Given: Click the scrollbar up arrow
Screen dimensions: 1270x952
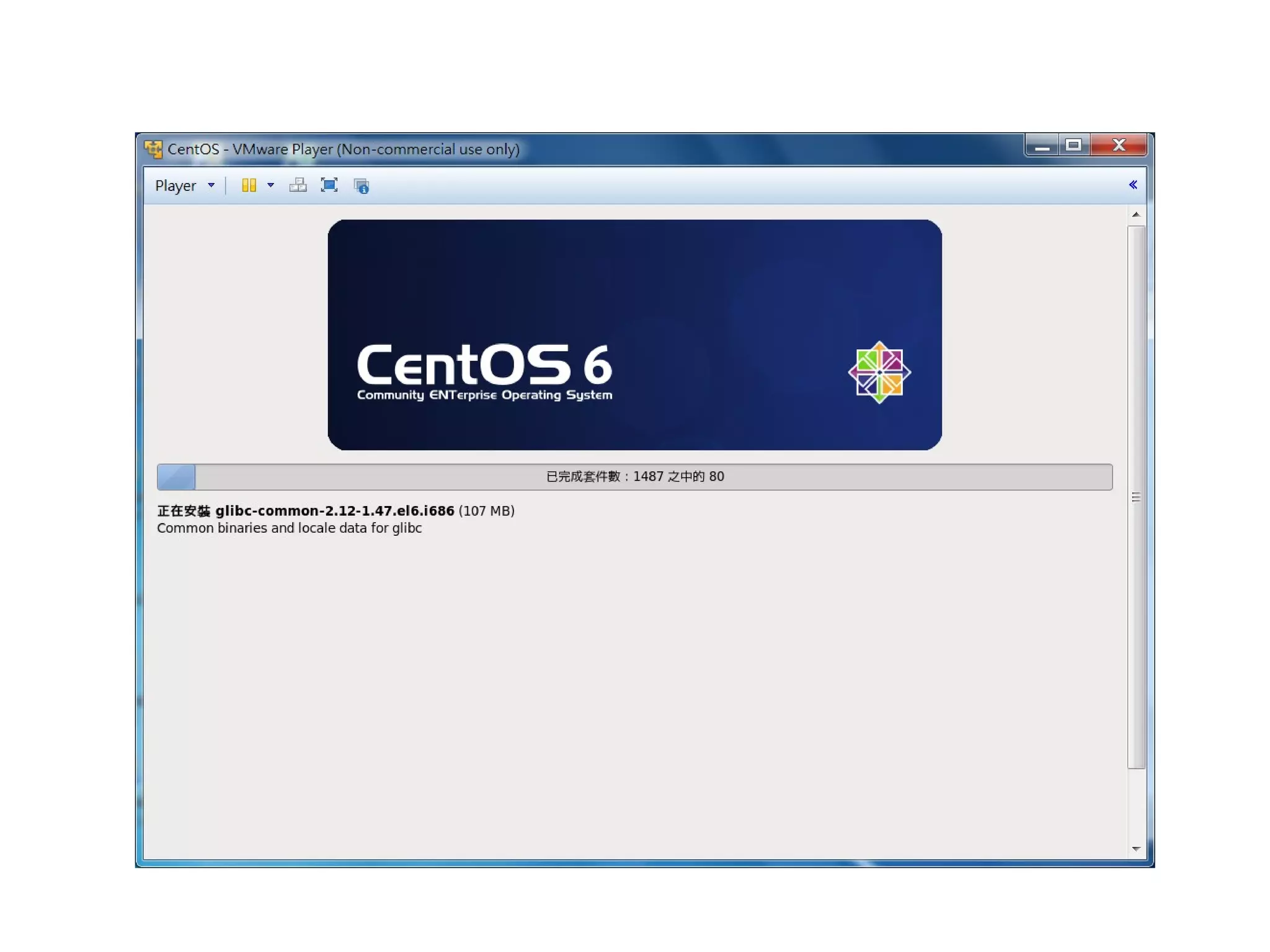Looking at the screenshot, I should pyautogui.click(x=1135, y=215).
